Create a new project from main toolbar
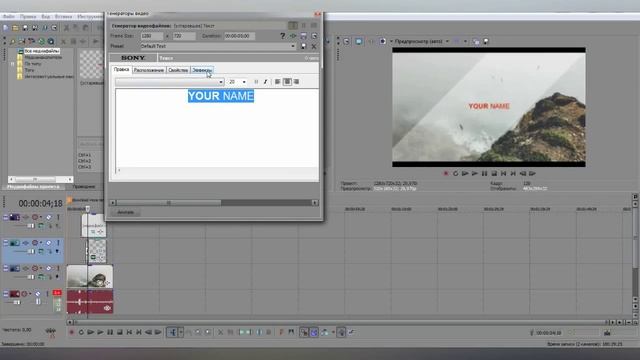The height and width of the screenshot is (360, 640). (6, 28)
